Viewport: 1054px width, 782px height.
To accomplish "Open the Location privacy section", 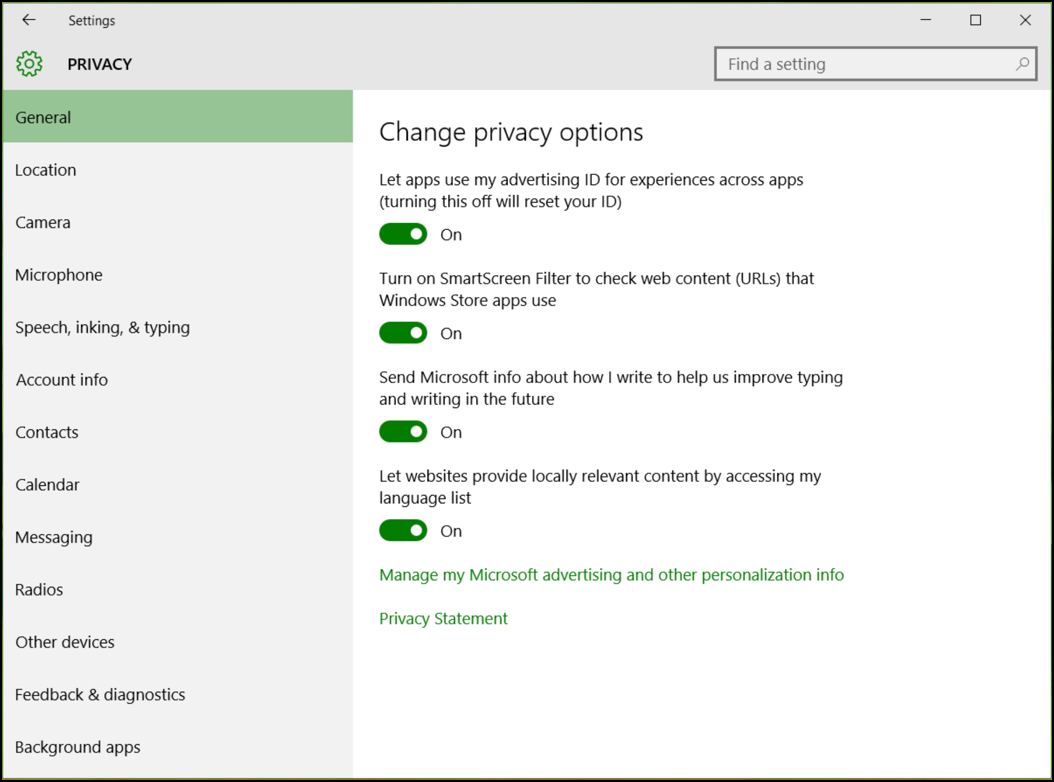I will point(45,169).
